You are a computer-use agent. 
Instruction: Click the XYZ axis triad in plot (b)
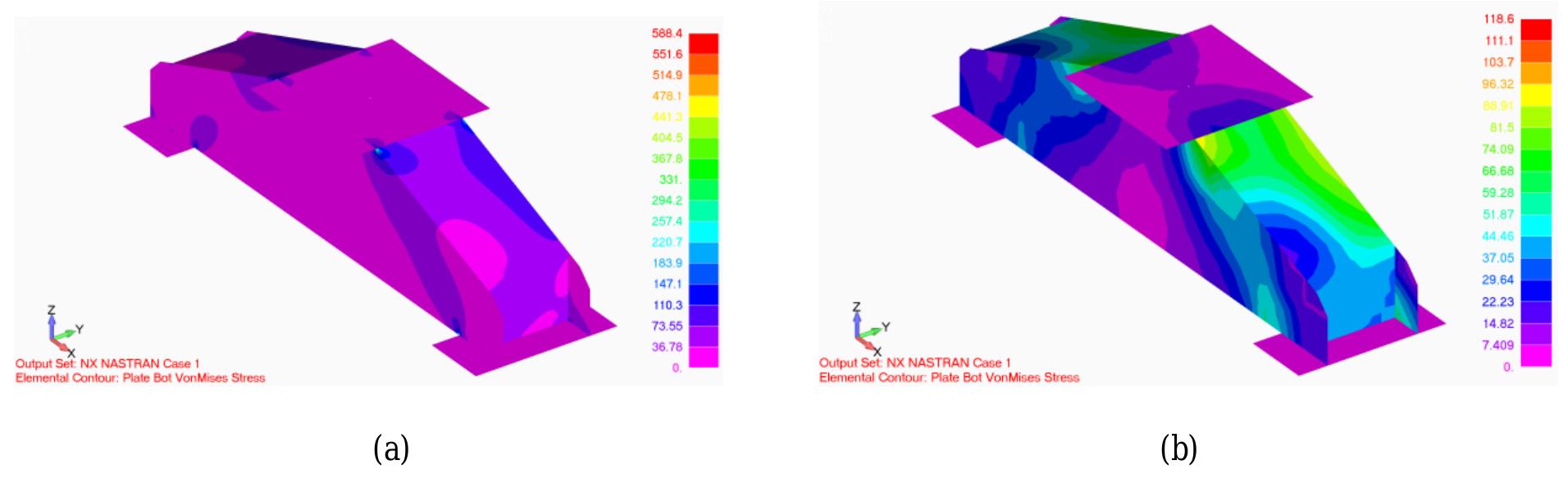point(866,330)
